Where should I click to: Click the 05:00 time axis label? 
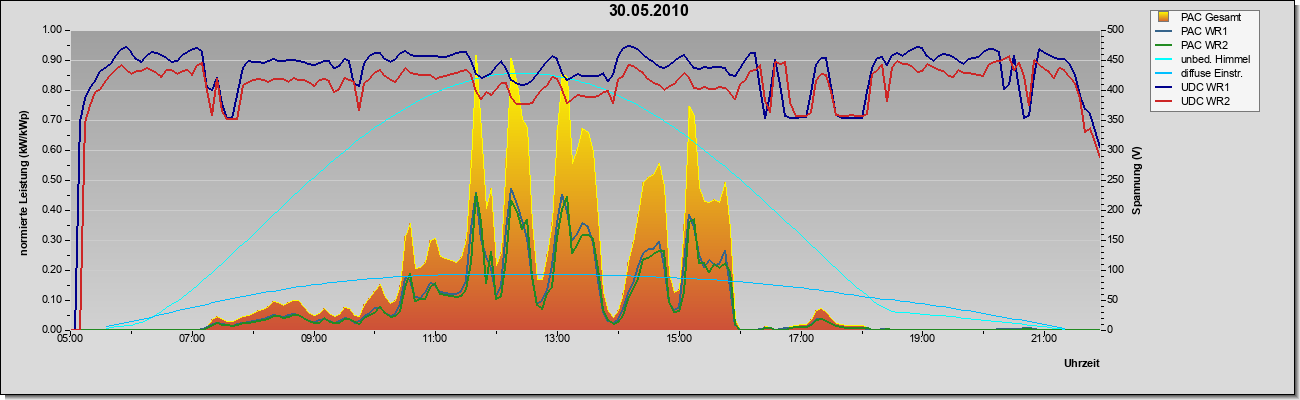(69, 338)
